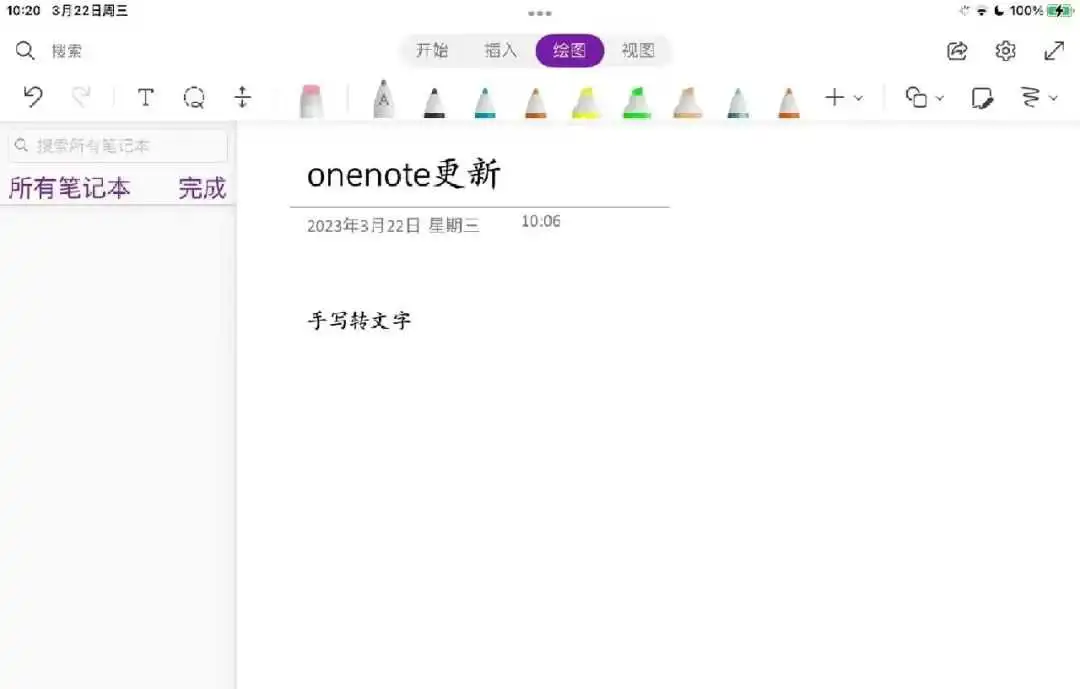
Task: Tap the Wi-Fi status icon
Action: pyautogui.click(x=982, y=11)
